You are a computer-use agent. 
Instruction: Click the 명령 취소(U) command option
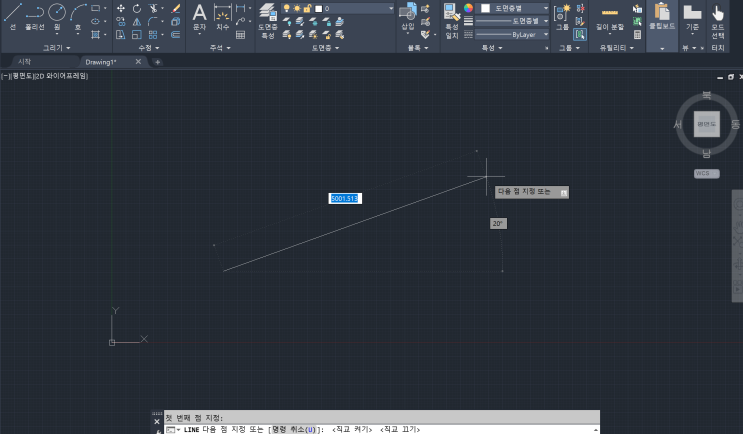click(x=293, y=429)
